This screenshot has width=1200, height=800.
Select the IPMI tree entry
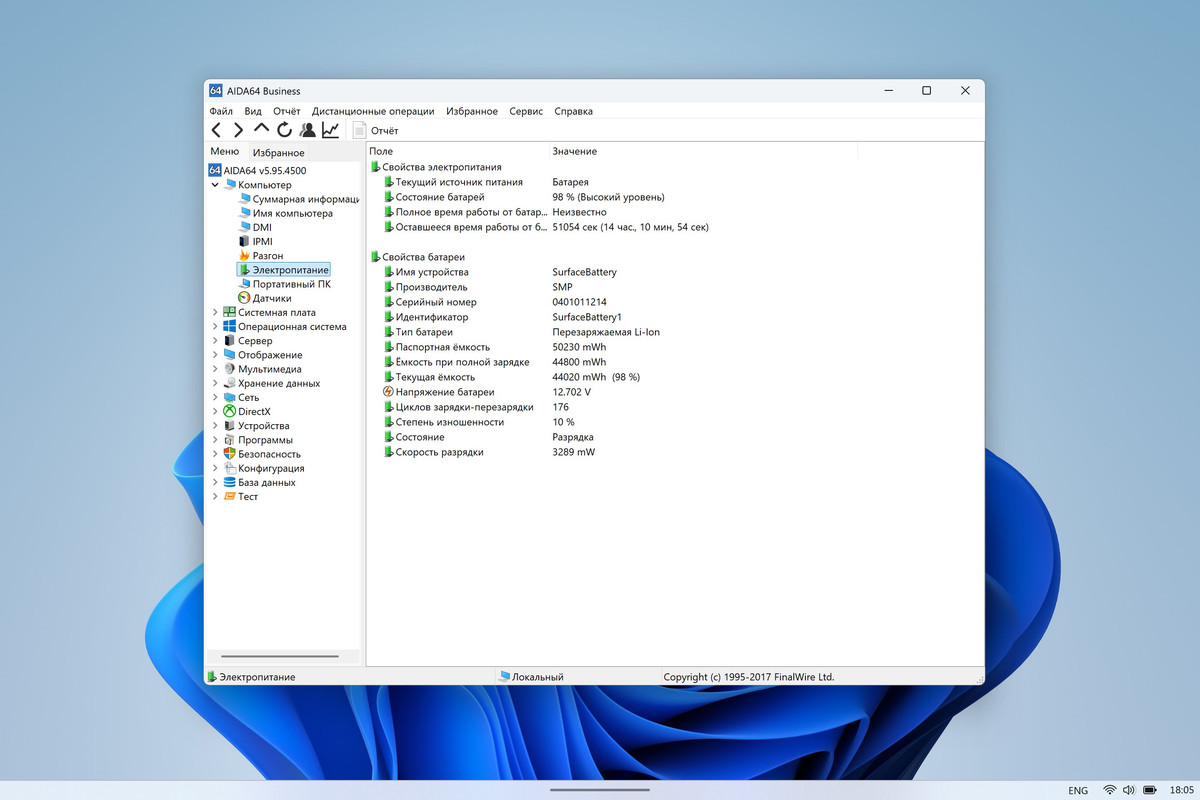tap(255, 241)
